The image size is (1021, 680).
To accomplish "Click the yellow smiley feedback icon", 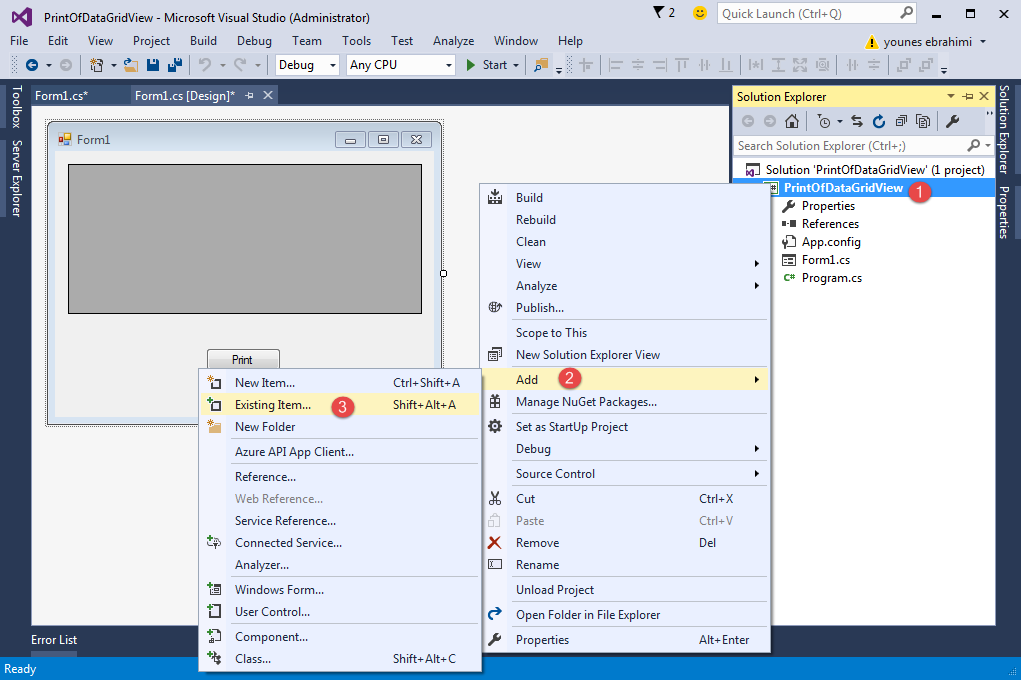I will (x=700, y=13).
